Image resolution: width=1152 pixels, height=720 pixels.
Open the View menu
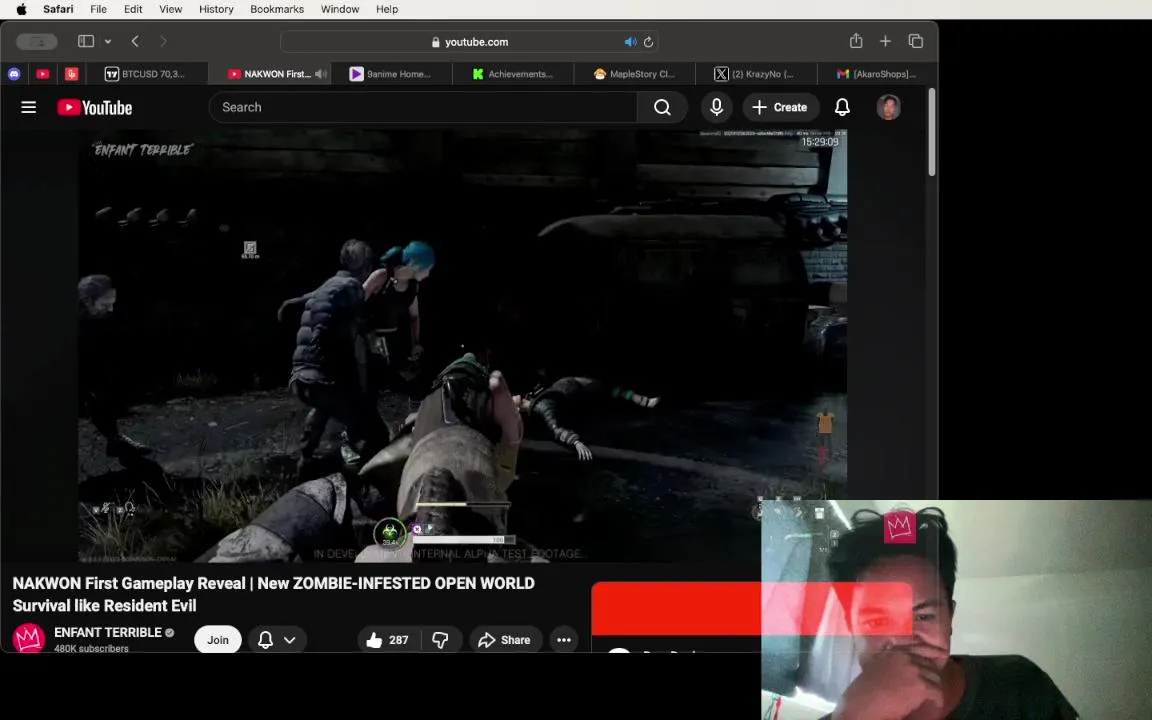coord(170,10)
